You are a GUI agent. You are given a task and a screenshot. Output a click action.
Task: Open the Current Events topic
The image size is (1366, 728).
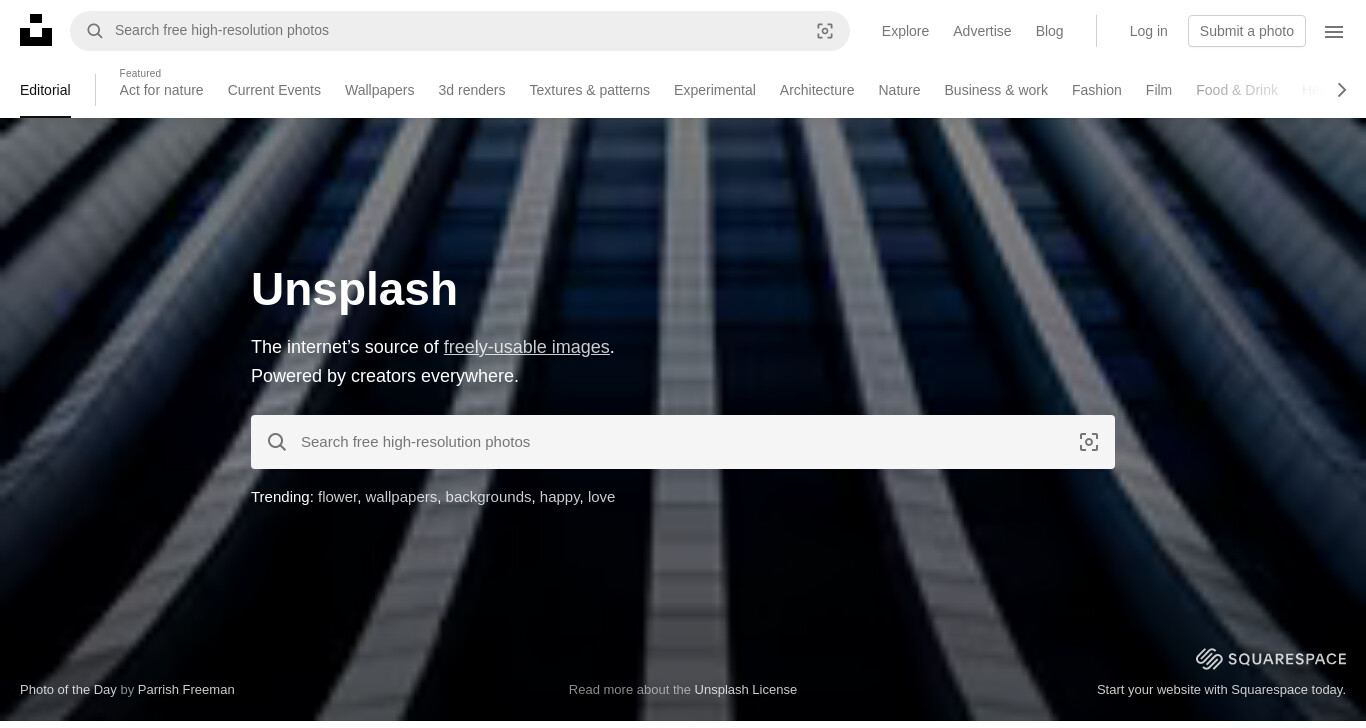[274, 90]
